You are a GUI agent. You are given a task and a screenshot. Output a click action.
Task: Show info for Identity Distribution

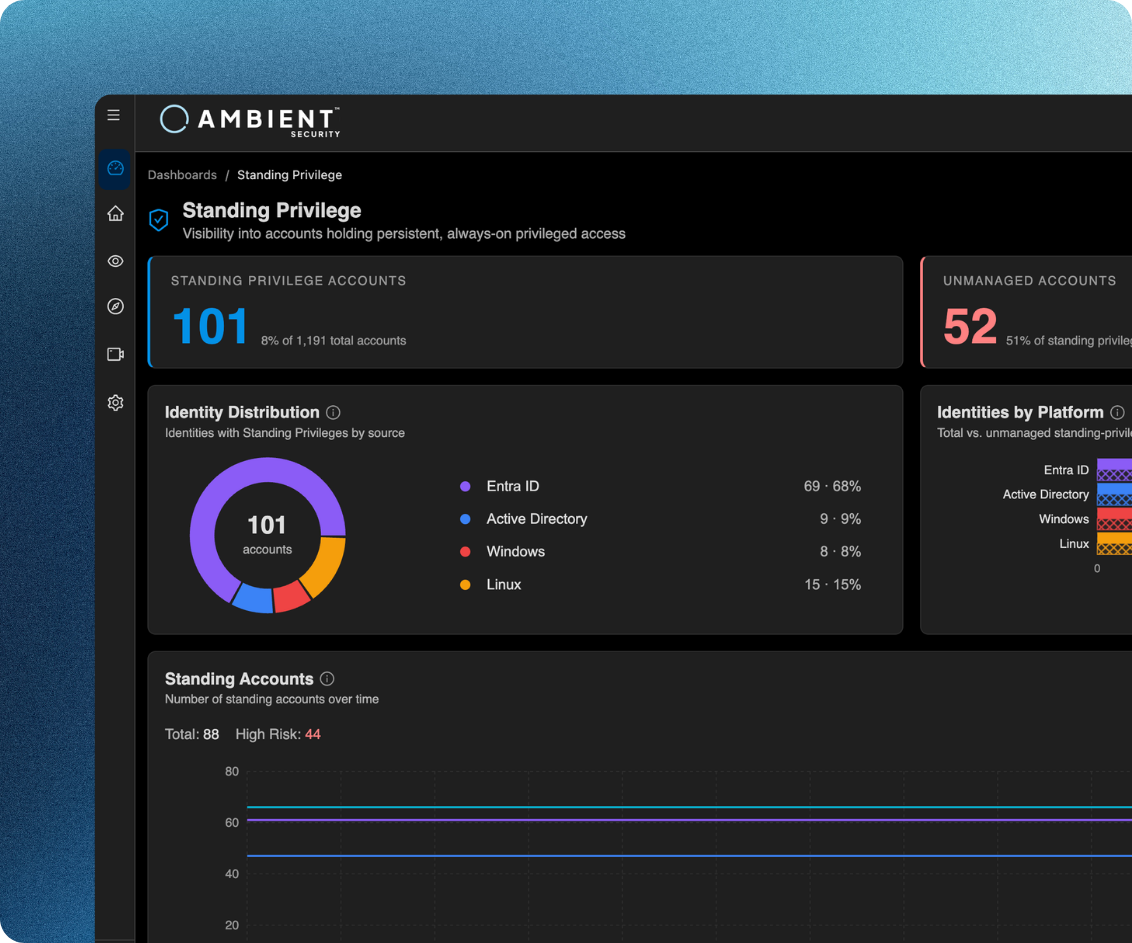pyautogui.click(x=333, y=412)
